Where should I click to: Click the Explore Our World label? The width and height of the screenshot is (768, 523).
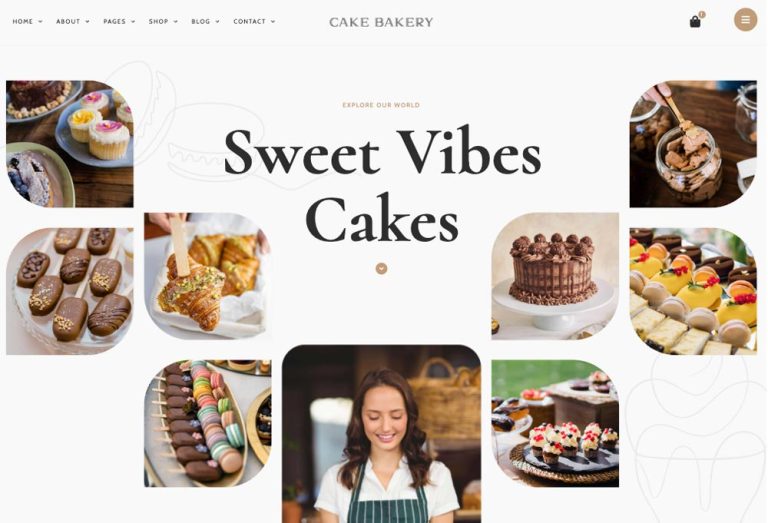tap(381, 105)
